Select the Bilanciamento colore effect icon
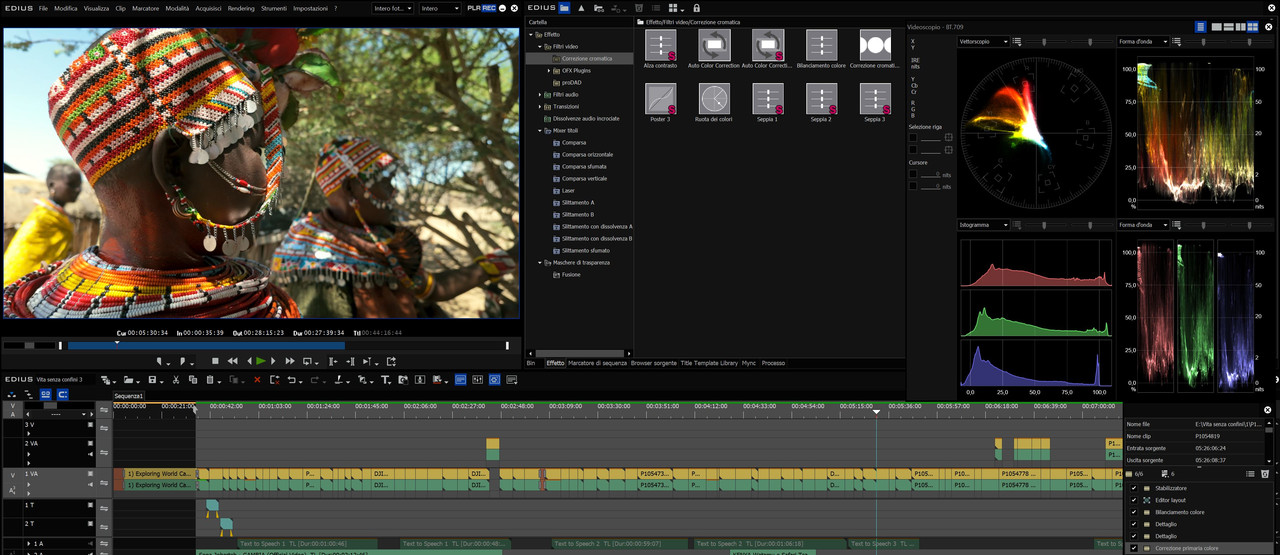 tap(821, 45)
